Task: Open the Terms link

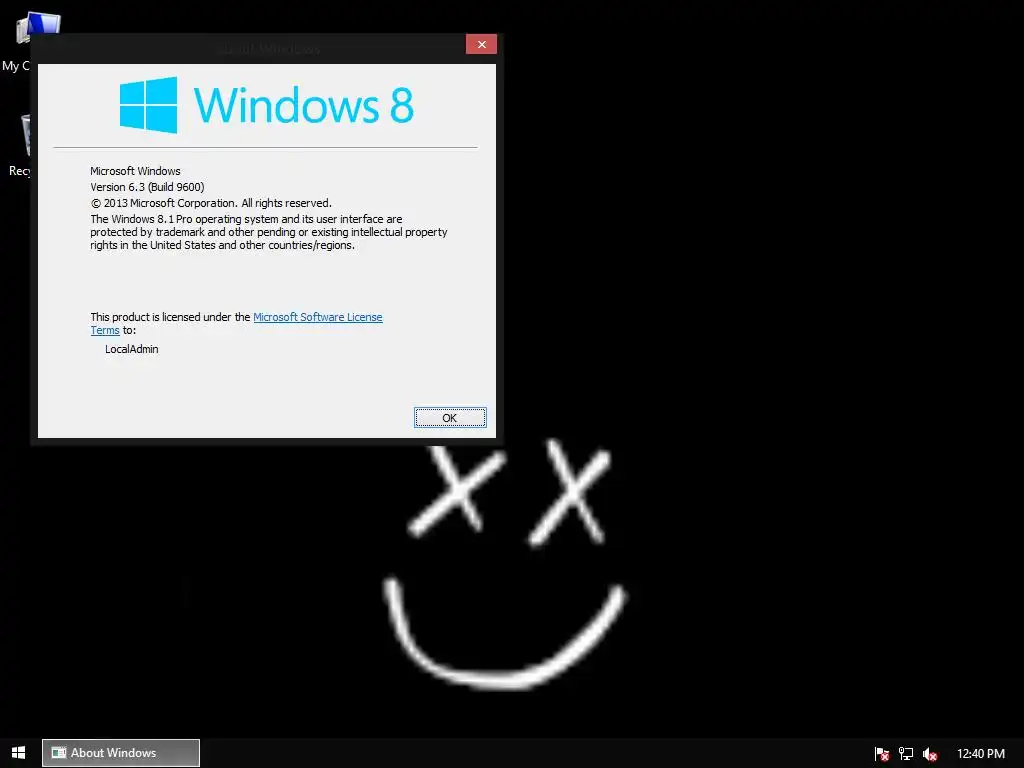Action: click(105, 330)
